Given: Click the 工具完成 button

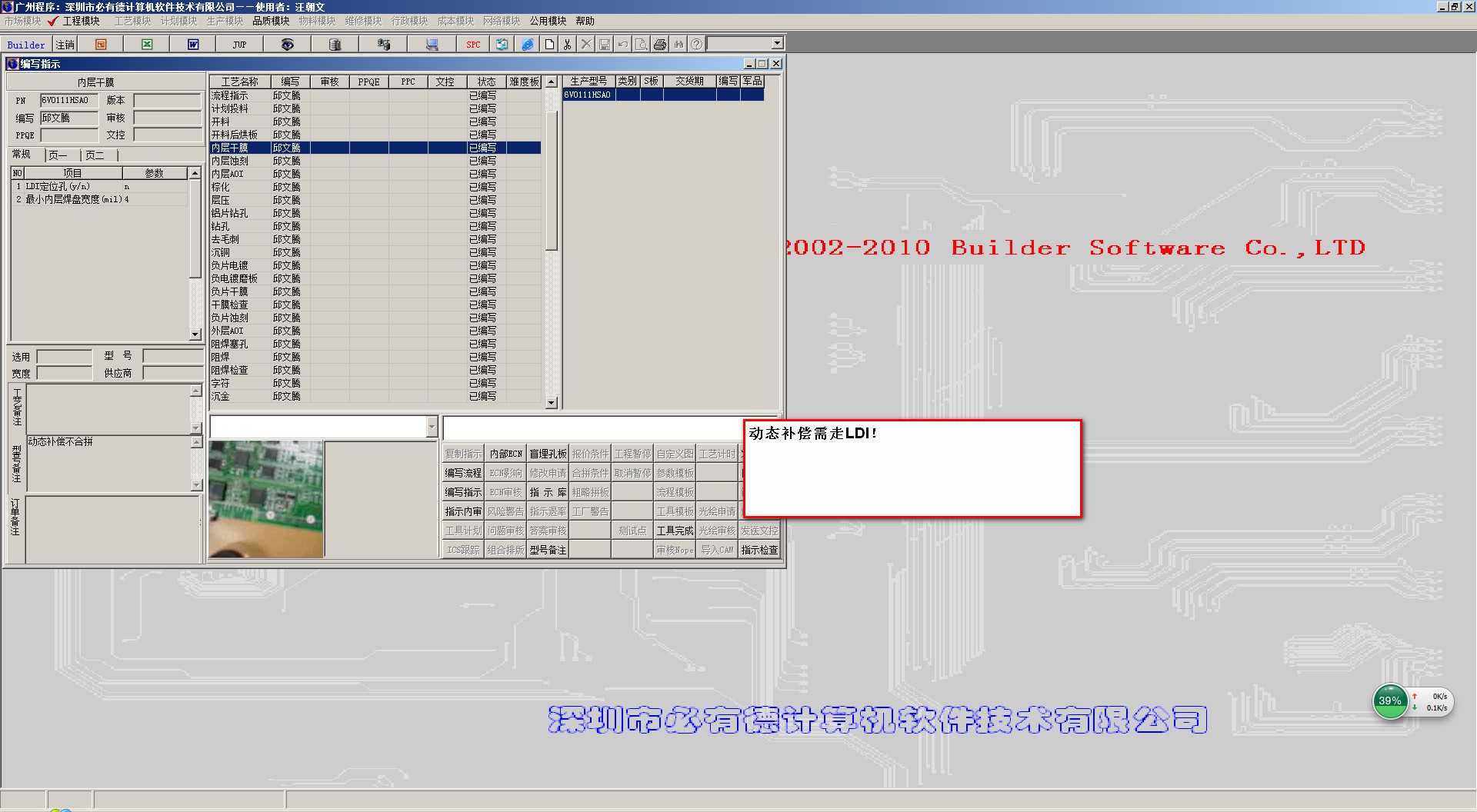Looking at the screenshot, I should pos(675,531).
